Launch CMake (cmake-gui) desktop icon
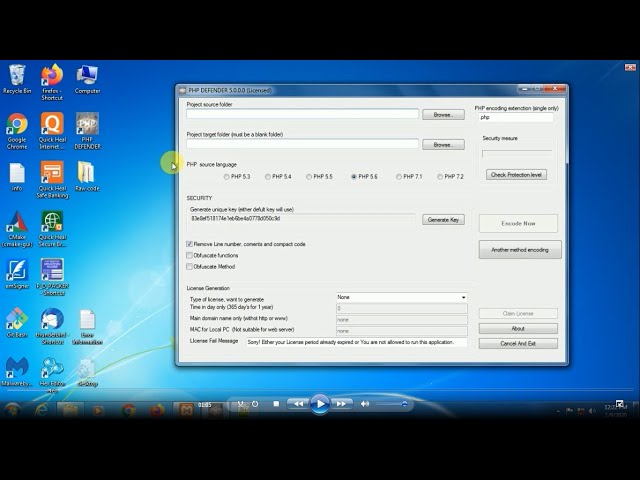 (x=17, y=229)
